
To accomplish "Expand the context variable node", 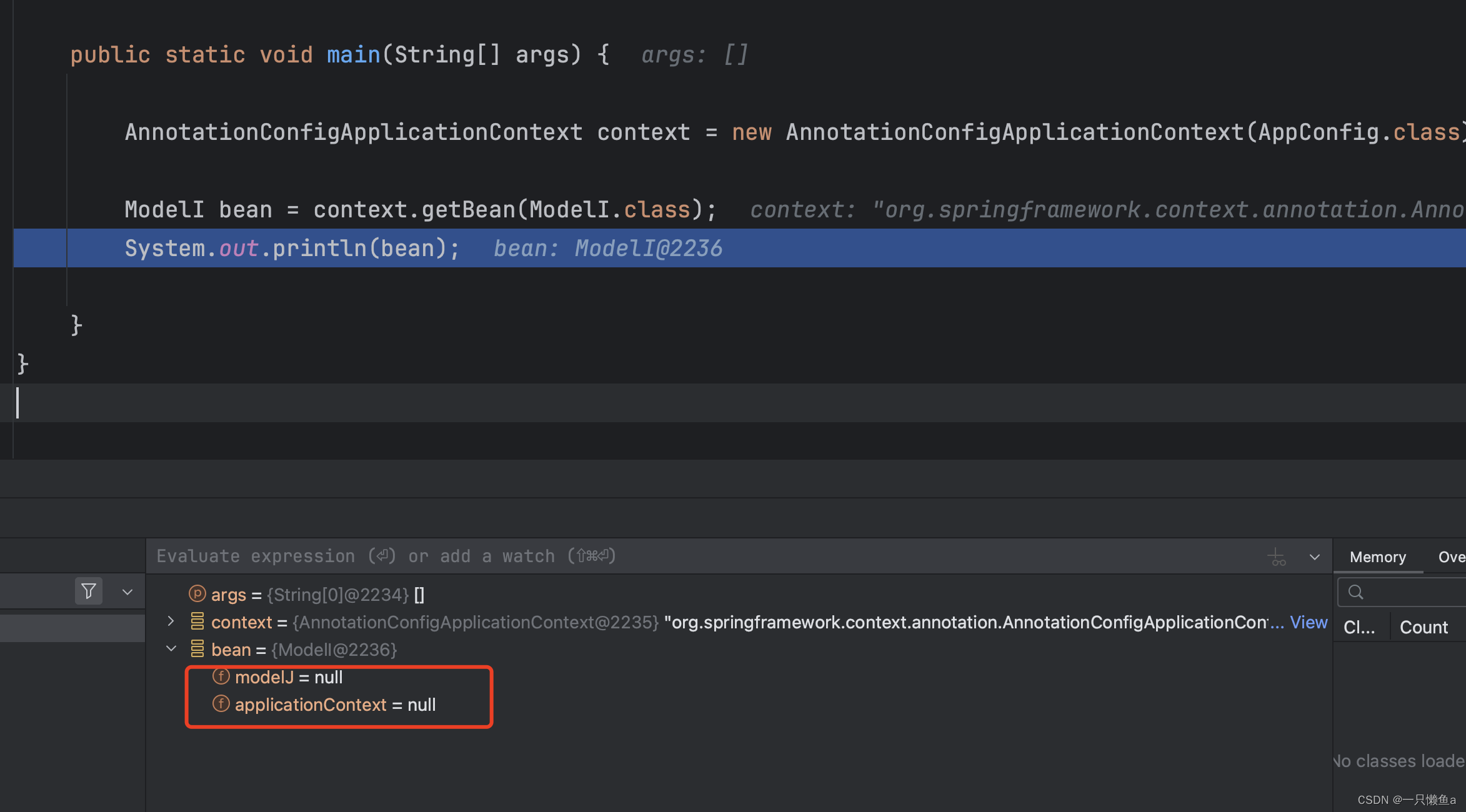I will (171, 621).
